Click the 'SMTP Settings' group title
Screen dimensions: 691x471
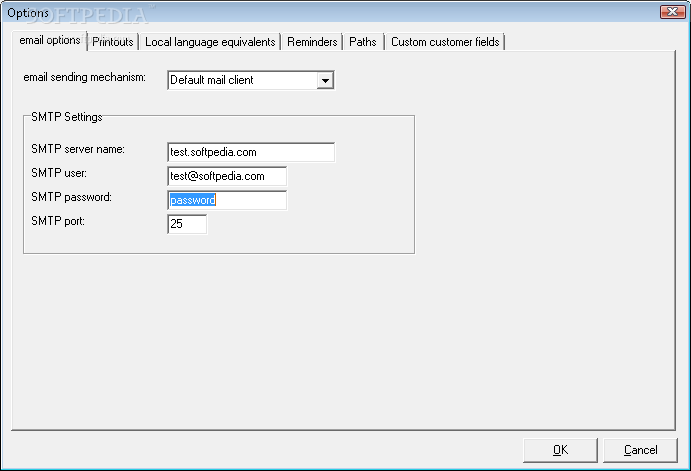click(67, 117)
